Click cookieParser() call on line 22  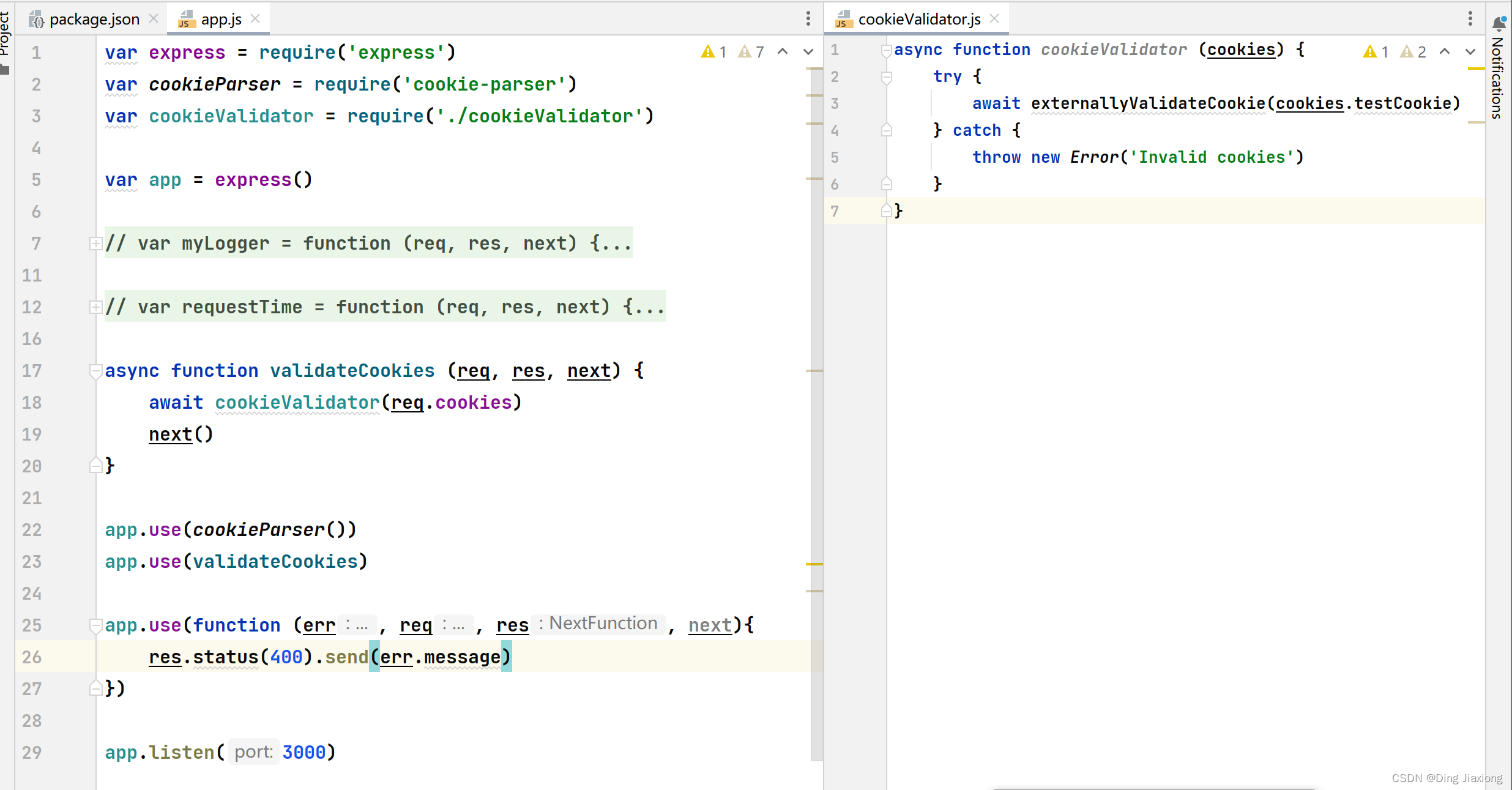coord(270,530)
